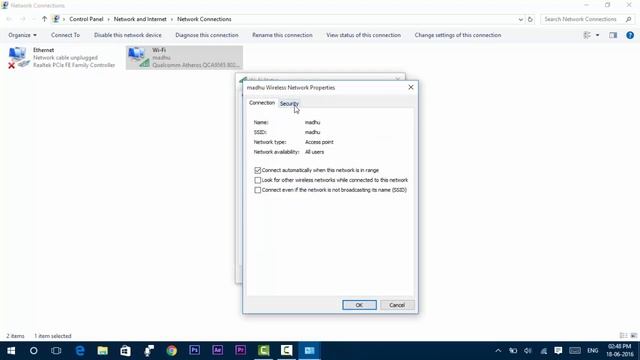The image size is (640, 360).
Task: Open the view options dropdown arrow
Action: pyautogui.click(x=598, y=35)
